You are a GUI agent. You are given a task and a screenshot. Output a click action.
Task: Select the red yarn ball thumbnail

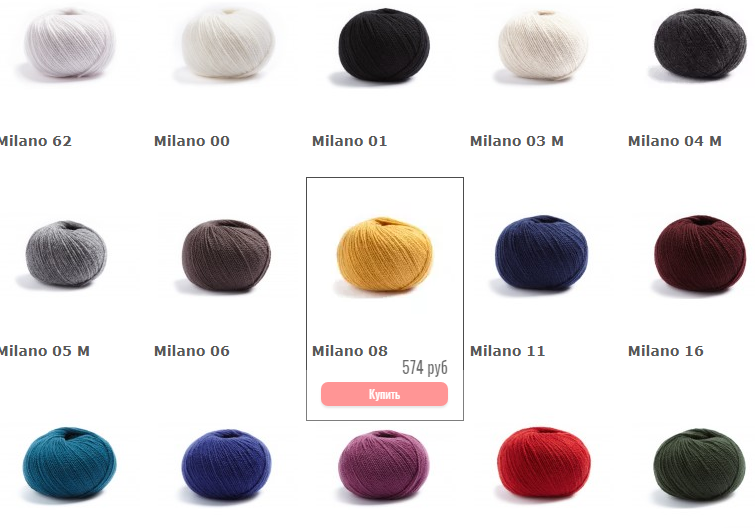(x=543, y=461)
